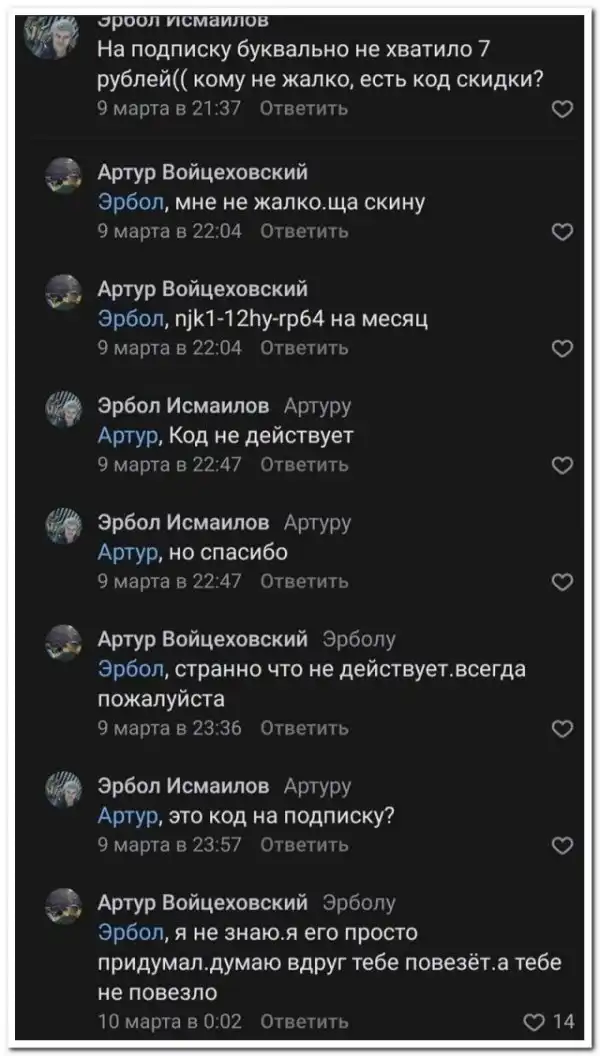The image size is (600, 1056).
Task: Like the "мне не жалко.ща скину" comment
Action: pos(563,232)
